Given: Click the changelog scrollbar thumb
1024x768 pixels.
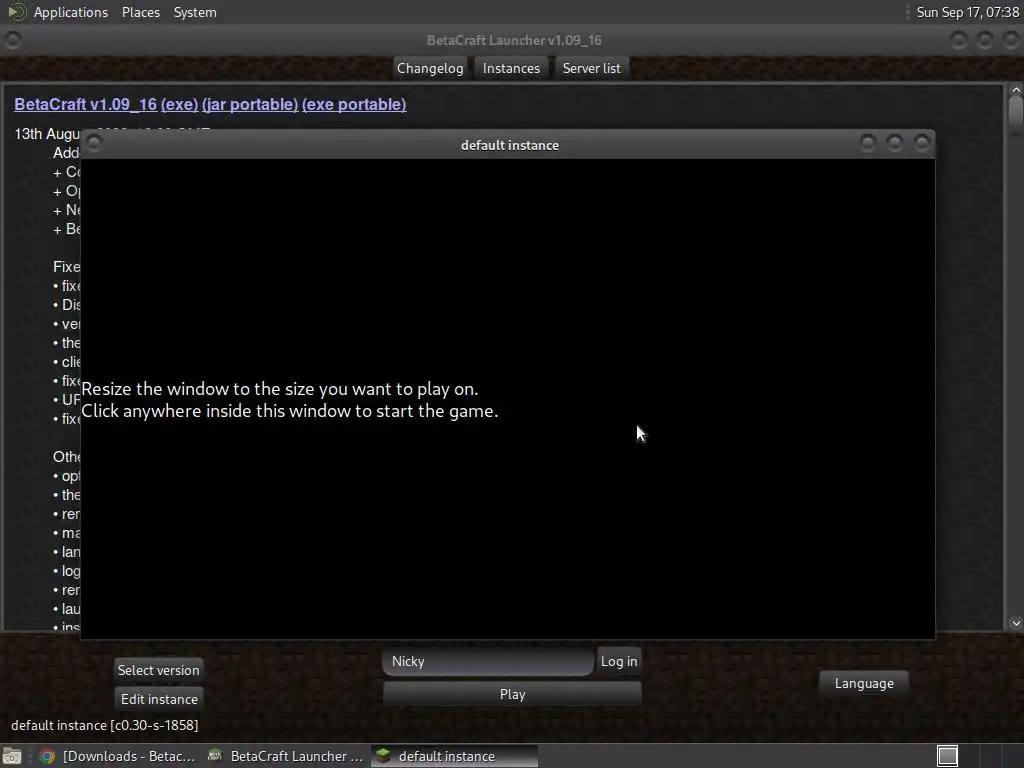Looking at the screenshot, I should click(1015, 114).
